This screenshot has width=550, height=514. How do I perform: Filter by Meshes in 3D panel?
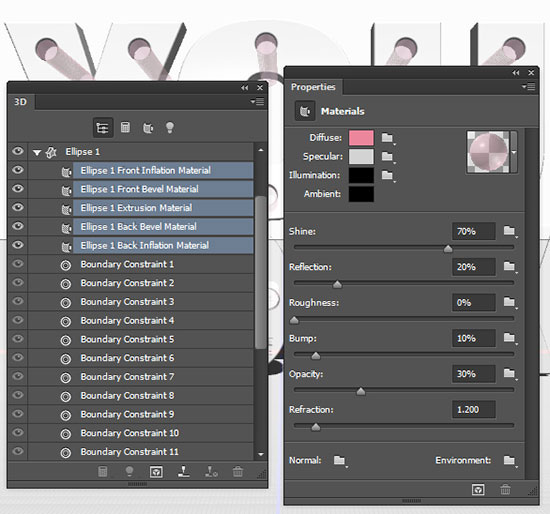(125, 127)
